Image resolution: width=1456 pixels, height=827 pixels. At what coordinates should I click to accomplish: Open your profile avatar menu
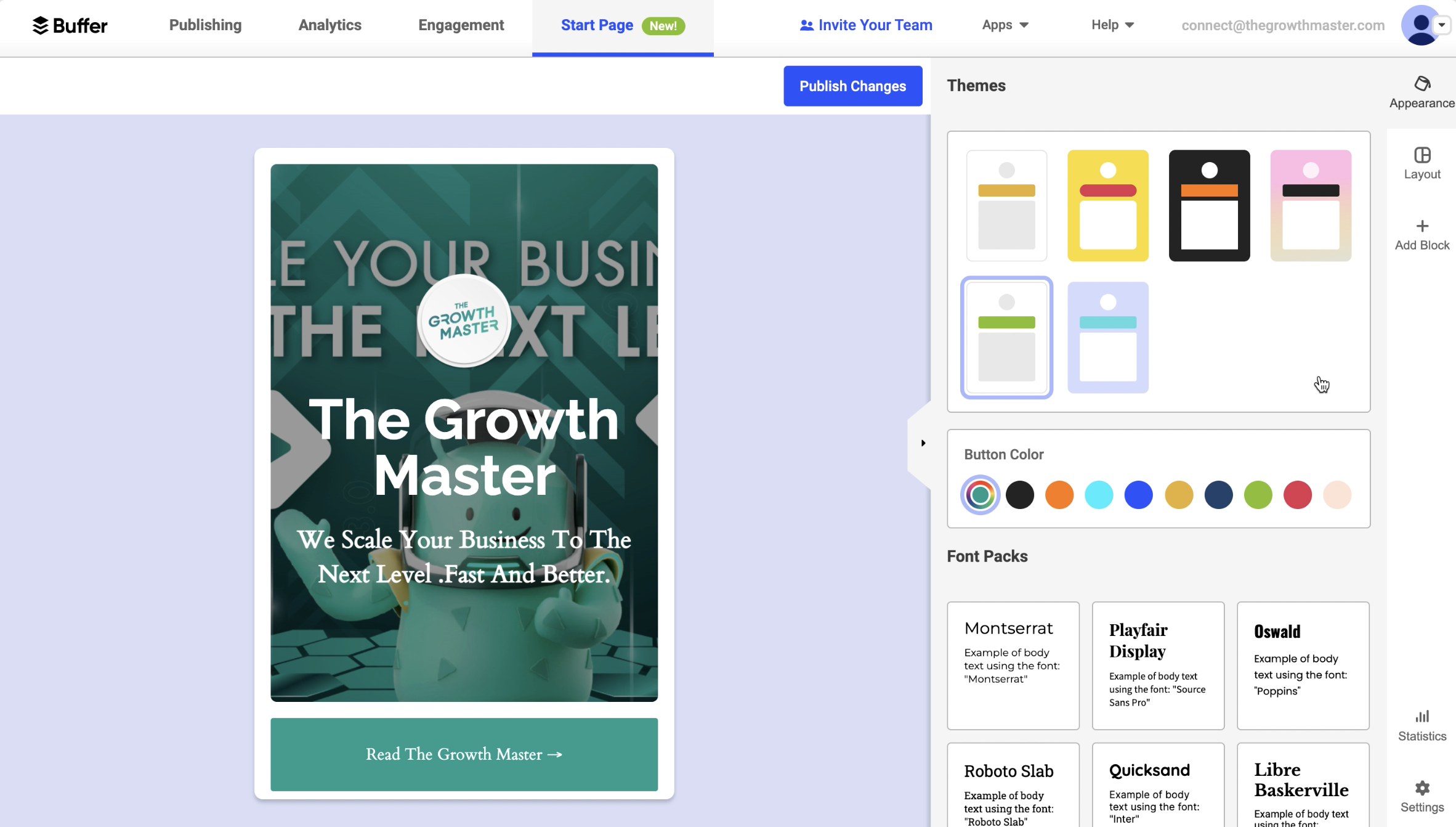(x=1420, y=25)
